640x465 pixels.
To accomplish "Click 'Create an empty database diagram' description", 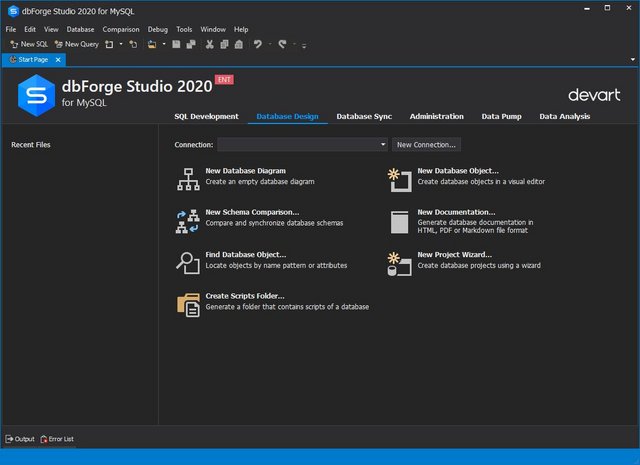I will (x=260, y=182).
